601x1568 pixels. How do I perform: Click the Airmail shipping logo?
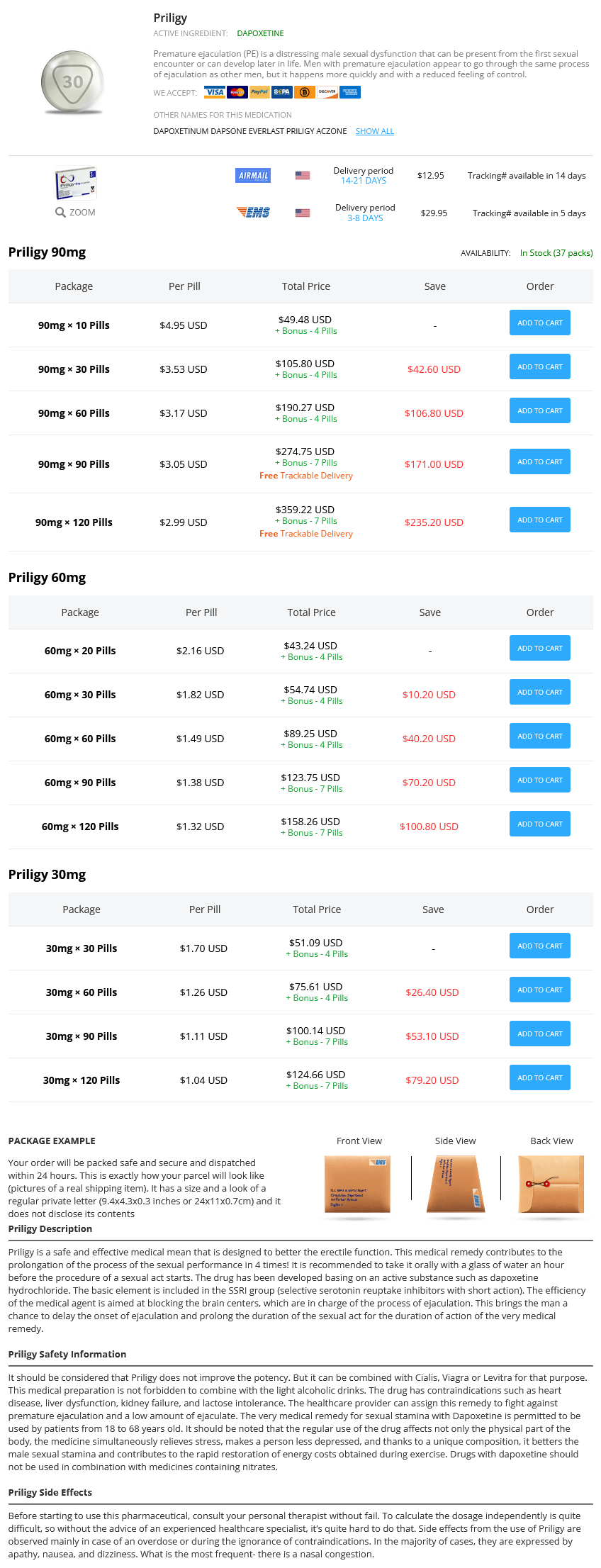[x=253, y=175]
